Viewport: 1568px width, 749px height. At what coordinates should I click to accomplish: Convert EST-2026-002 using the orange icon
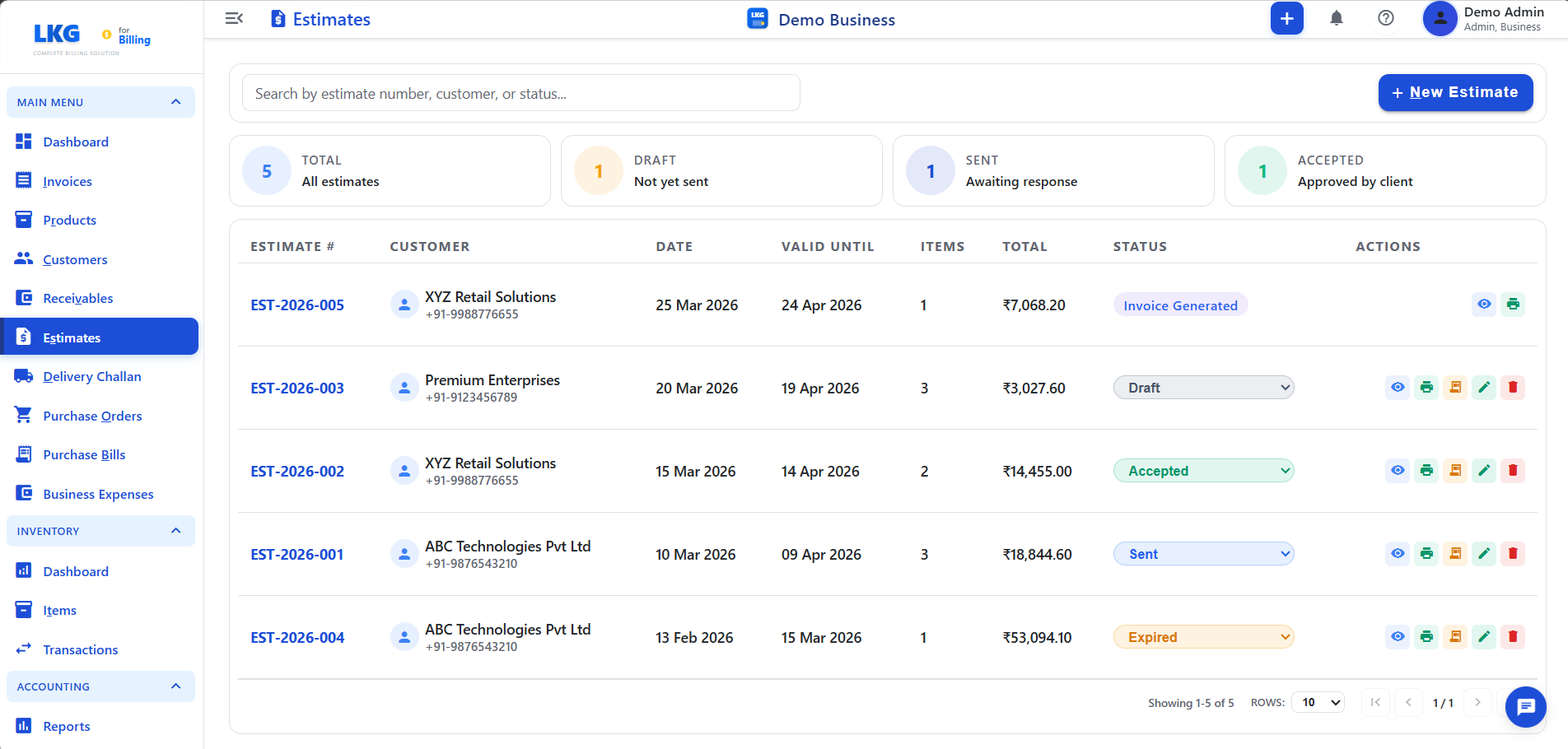(x=1455, y=471)
